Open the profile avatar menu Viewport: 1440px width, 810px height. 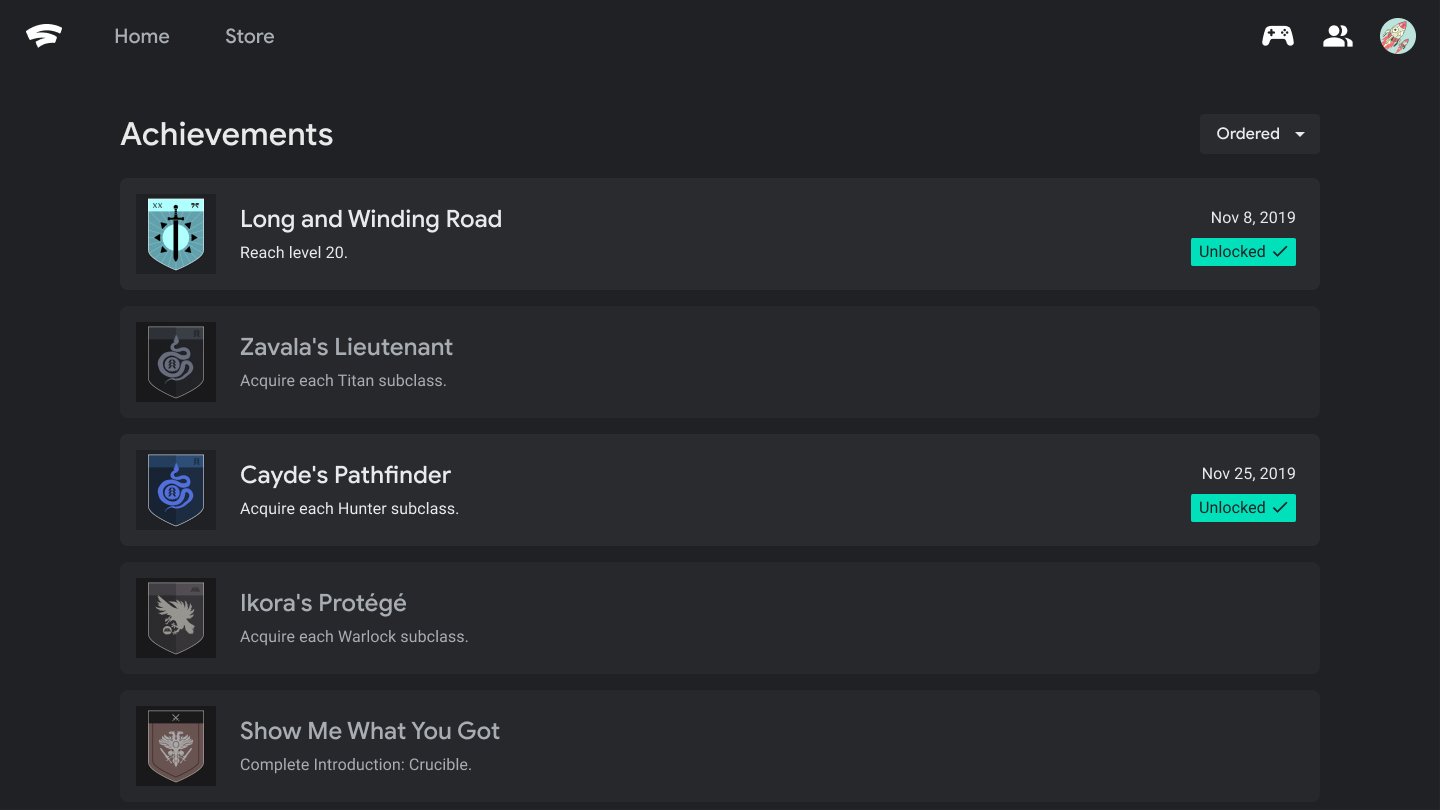(x=1397, y=36)
